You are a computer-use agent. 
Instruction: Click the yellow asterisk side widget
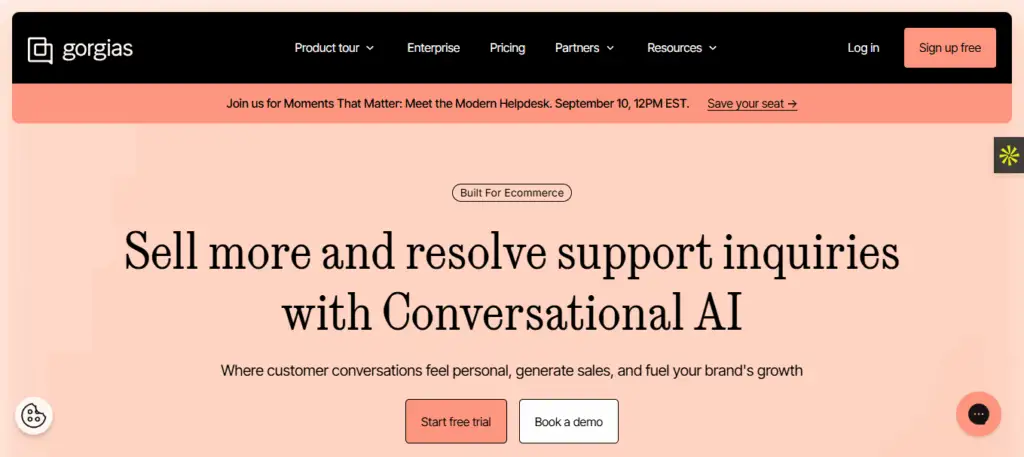pyautogui.click(x=1009, y=155)
